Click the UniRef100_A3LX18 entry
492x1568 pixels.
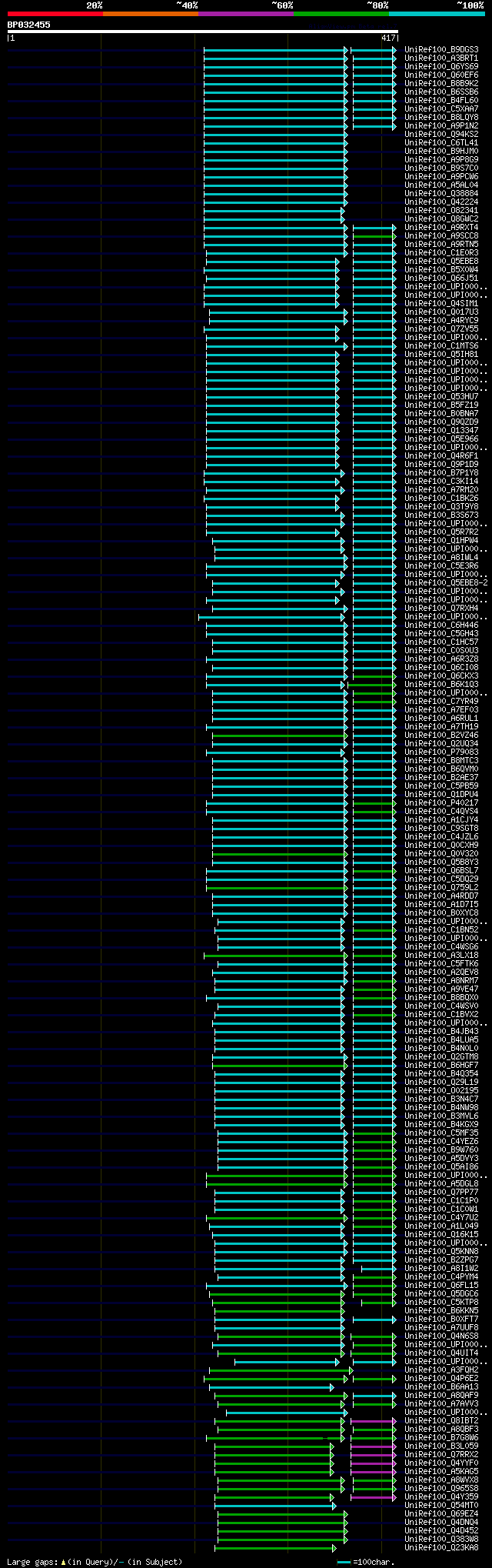click(441, 955)
